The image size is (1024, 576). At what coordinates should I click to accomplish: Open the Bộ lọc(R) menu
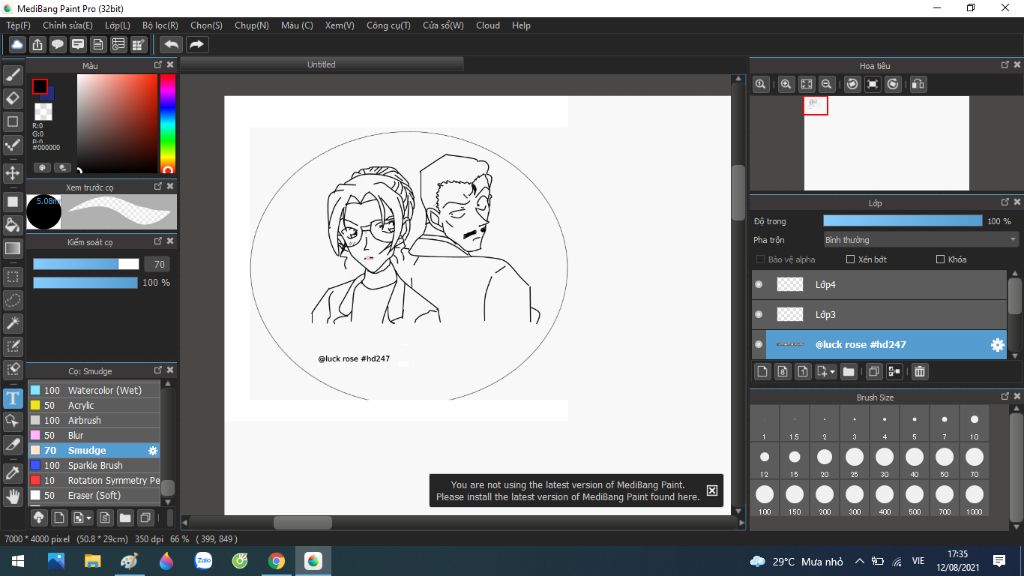click(160, 25)
